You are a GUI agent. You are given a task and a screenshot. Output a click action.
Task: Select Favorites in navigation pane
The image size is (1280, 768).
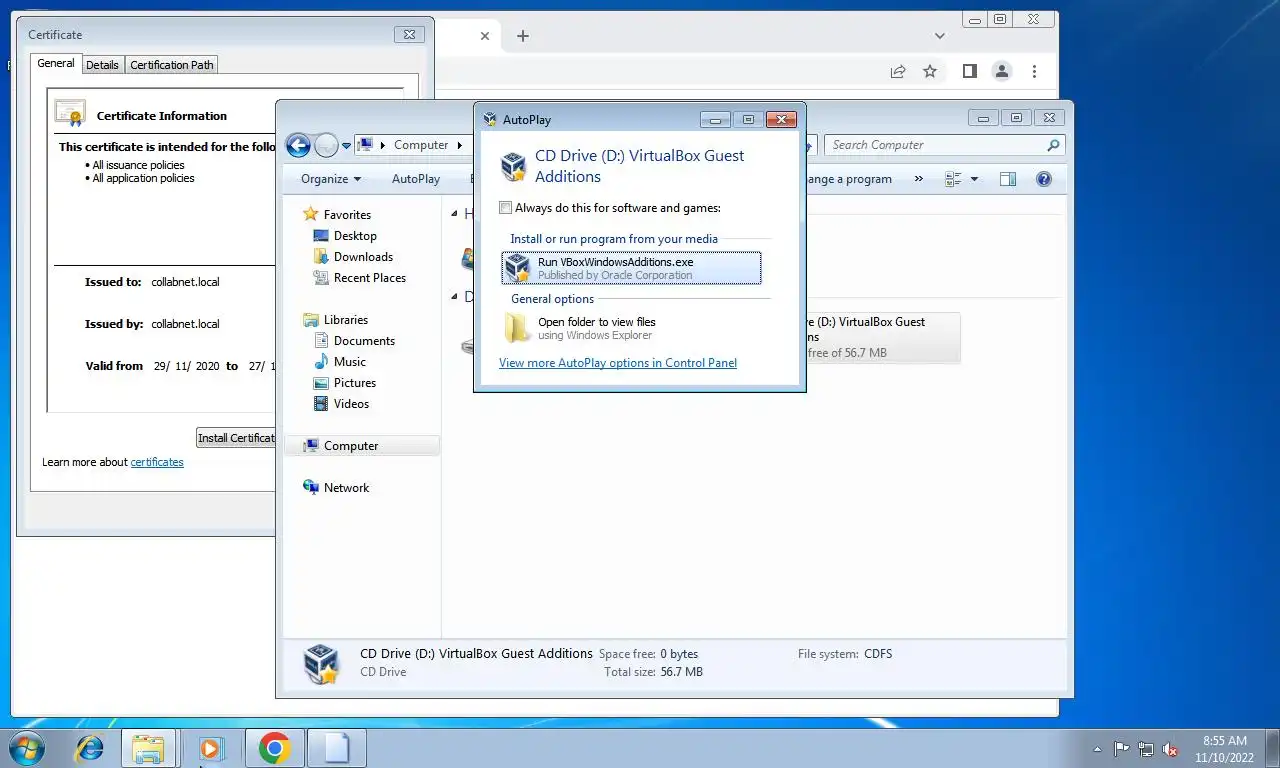(x=347, y=215)
